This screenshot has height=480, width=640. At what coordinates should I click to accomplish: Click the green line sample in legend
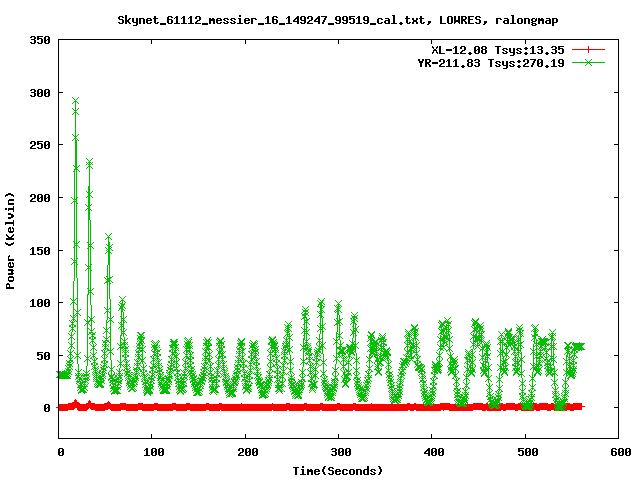(x=589, y=62)
